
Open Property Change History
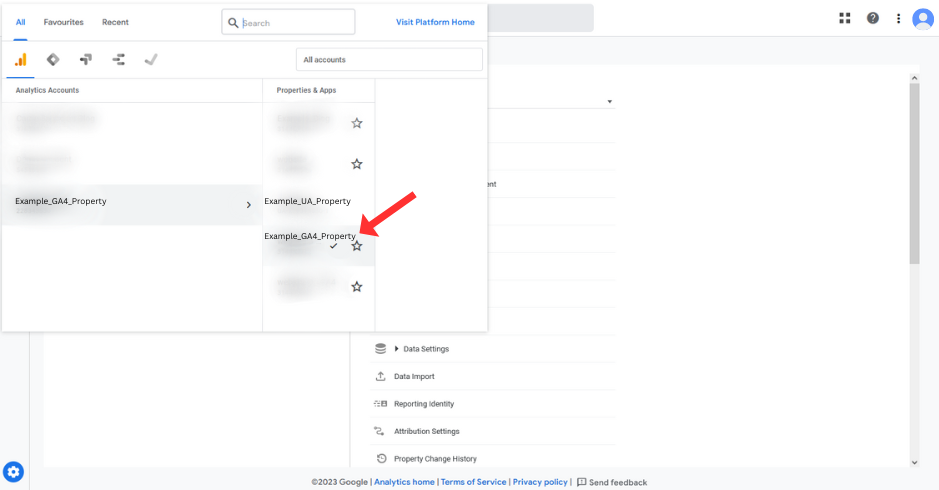(435, 459)
